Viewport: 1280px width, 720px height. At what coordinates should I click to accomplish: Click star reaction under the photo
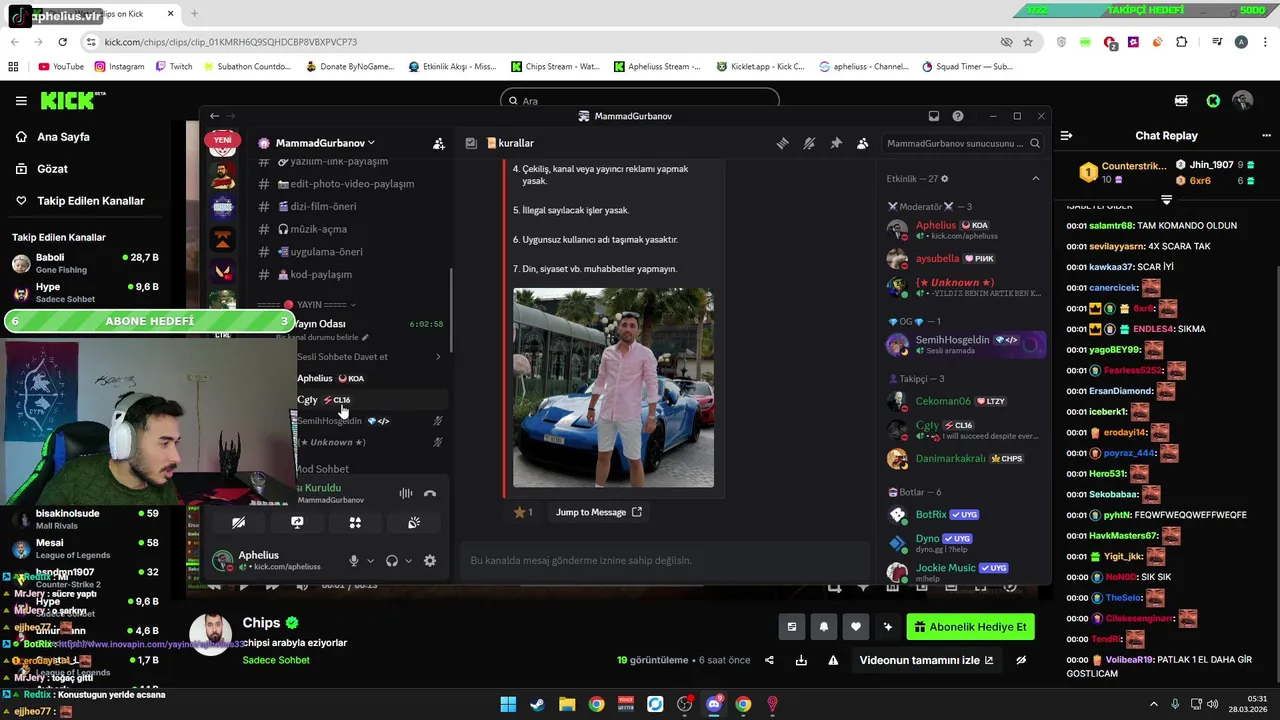pyautogui.click(x=524, y=512)
